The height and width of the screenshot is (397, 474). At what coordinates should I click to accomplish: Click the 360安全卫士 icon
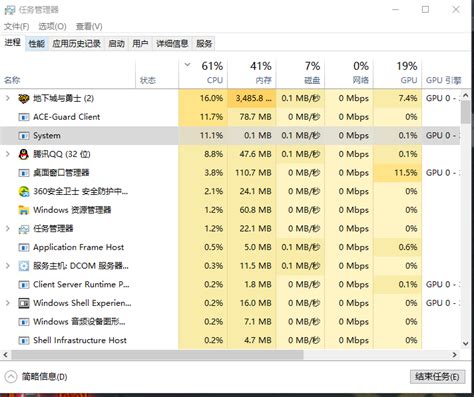coord(24,192)
